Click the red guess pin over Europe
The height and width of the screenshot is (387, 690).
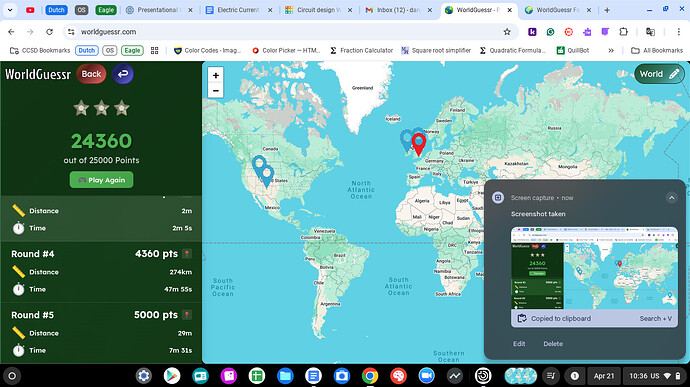coord(418,144)
